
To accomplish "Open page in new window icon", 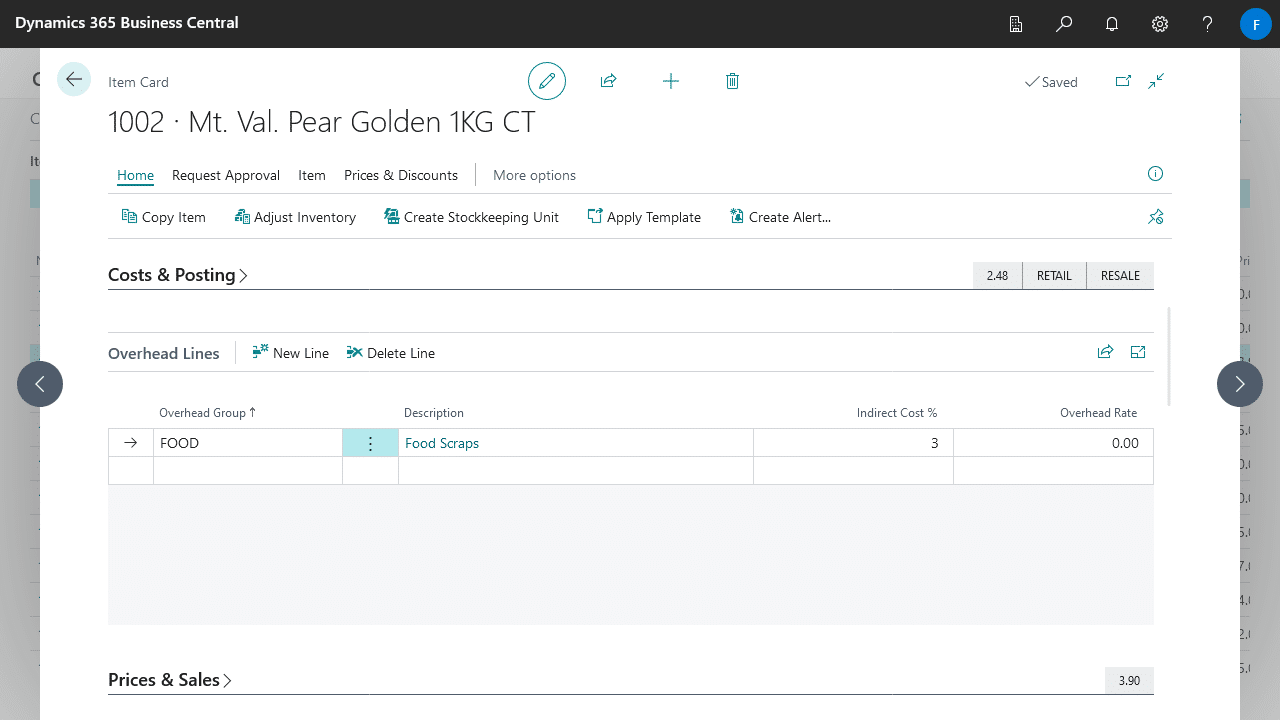I will 1123,81.
